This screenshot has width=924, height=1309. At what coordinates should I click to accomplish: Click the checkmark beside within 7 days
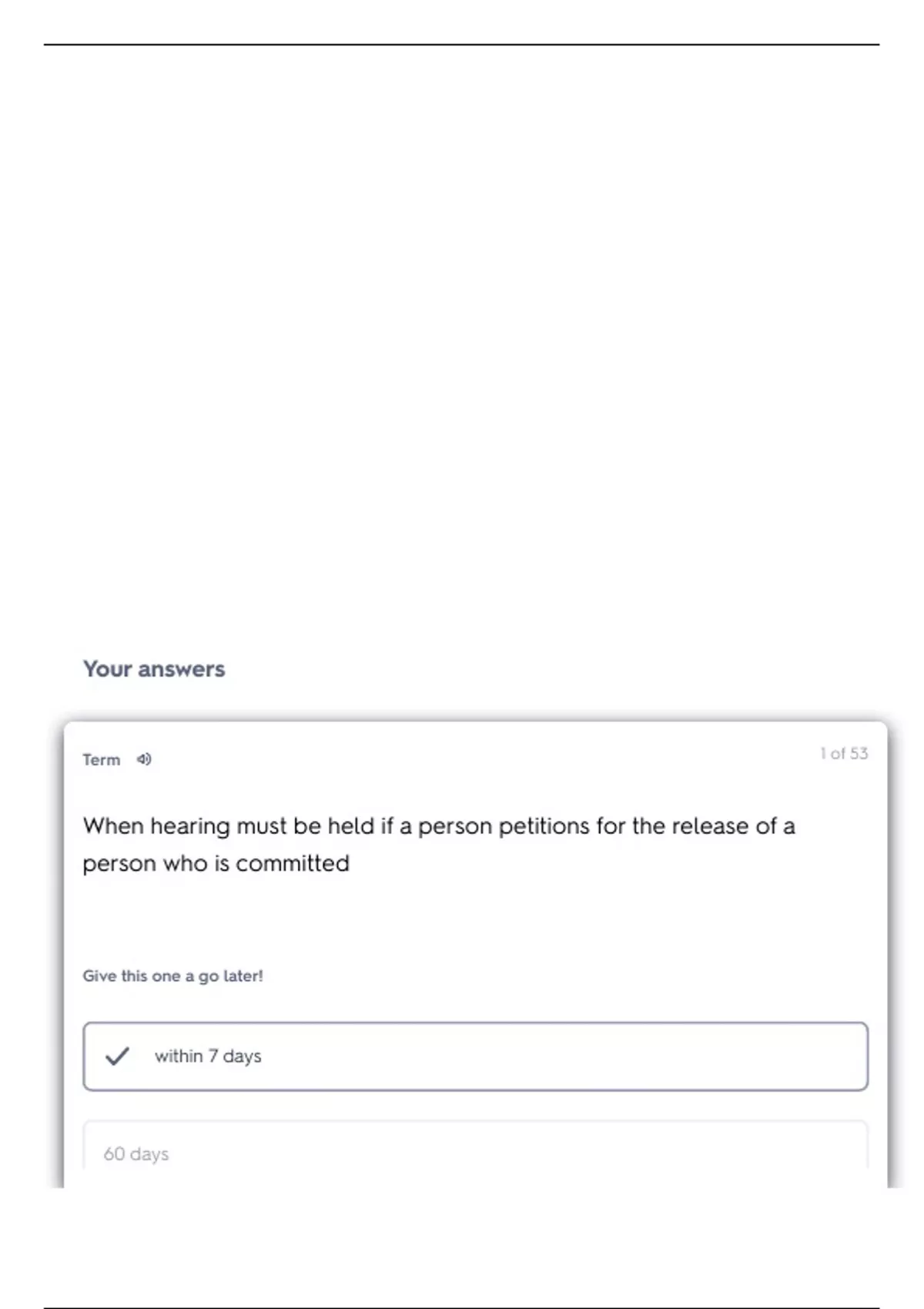(x=117, y=1056)
